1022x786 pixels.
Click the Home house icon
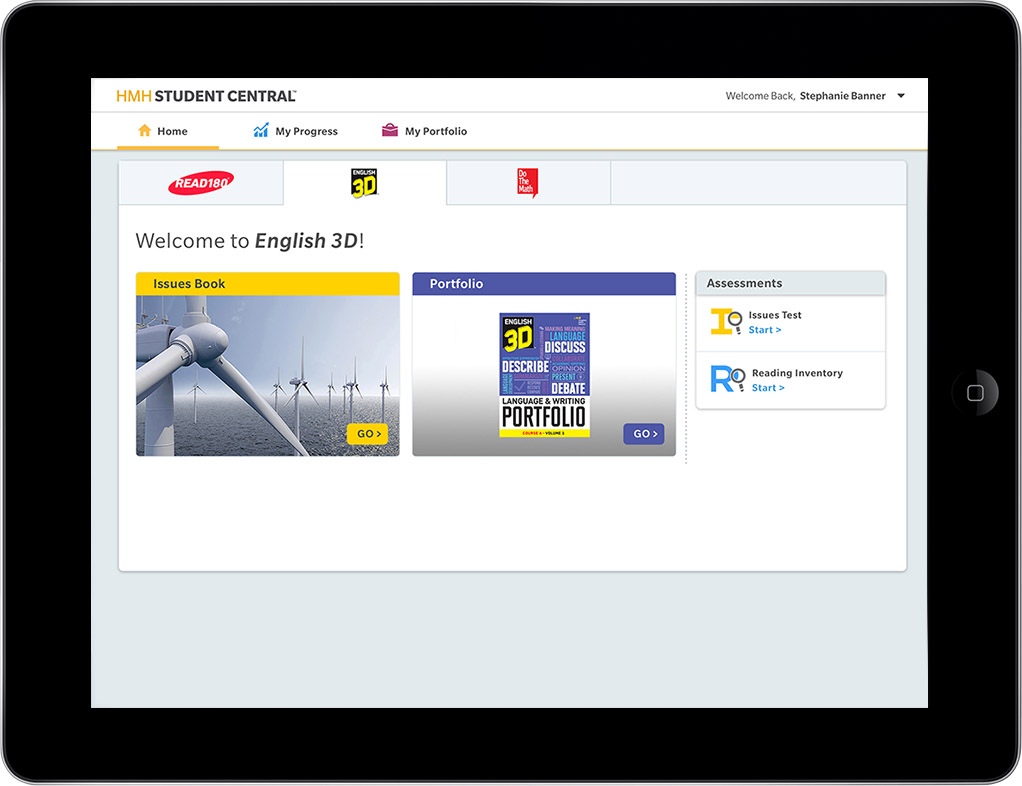pyautogui.click(x=145, y=130)
